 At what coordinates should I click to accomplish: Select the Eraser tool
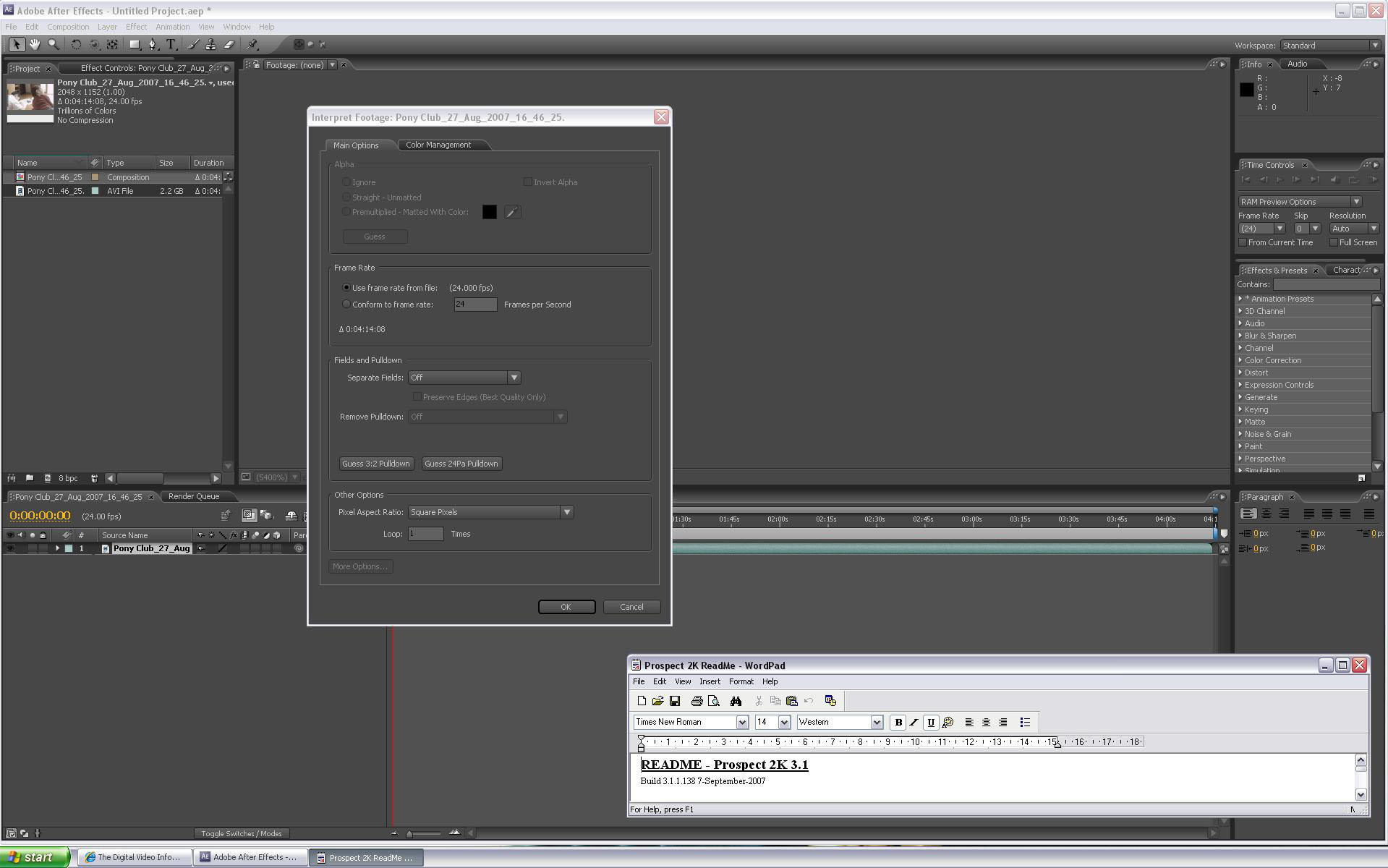[229, 45]
